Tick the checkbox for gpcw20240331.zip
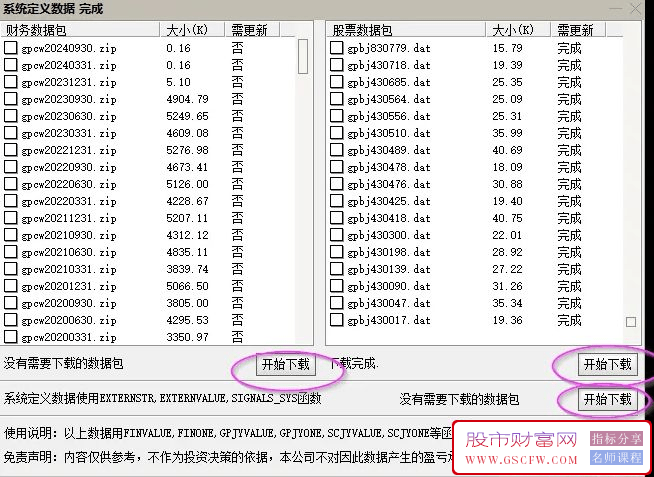 [11, 65]
